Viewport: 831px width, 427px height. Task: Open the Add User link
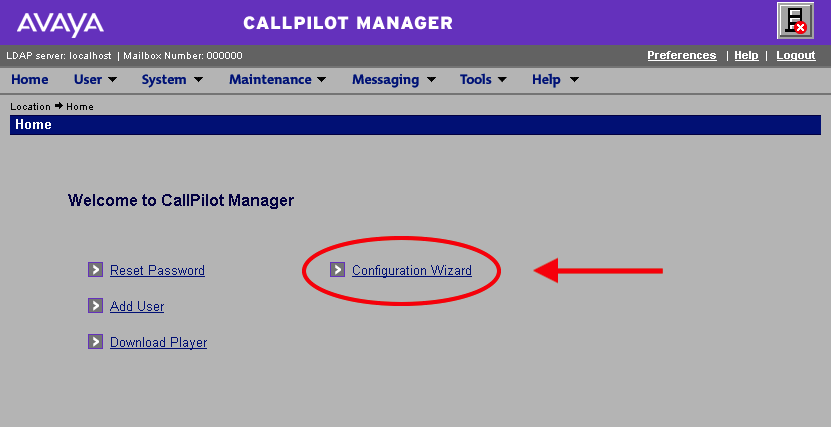click(x=137, y=306)
